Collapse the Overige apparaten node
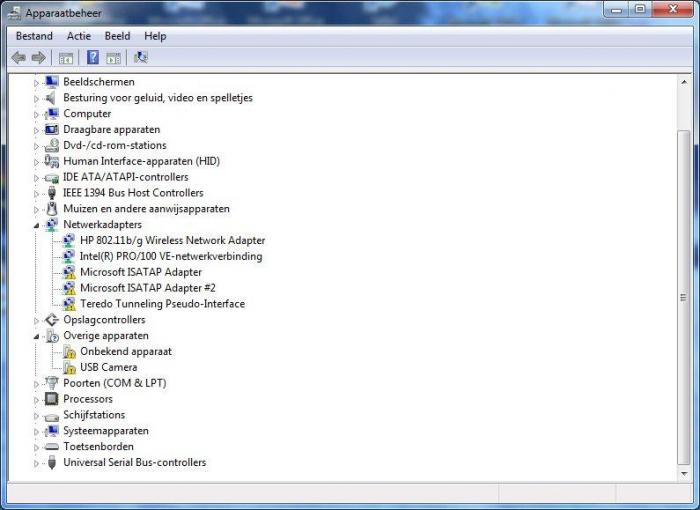This screenshot has width=700, height=510. pos(37,337)
